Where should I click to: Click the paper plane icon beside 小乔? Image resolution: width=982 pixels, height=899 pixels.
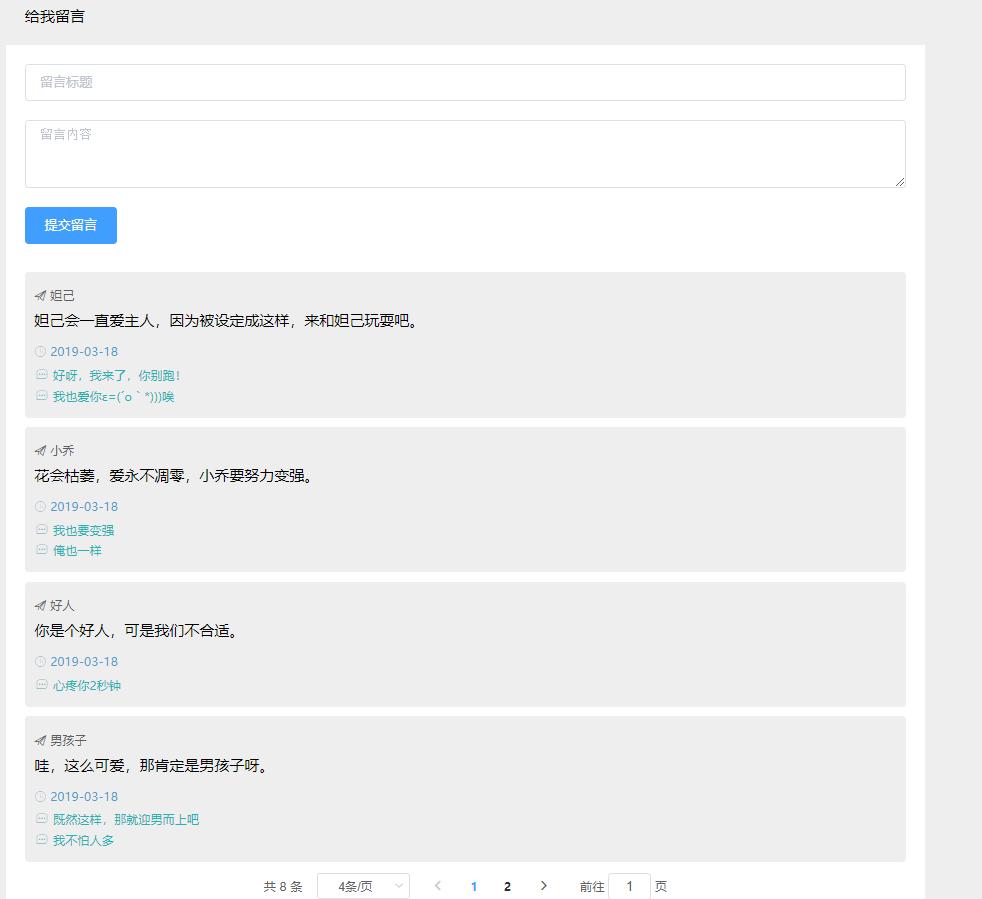39,450
